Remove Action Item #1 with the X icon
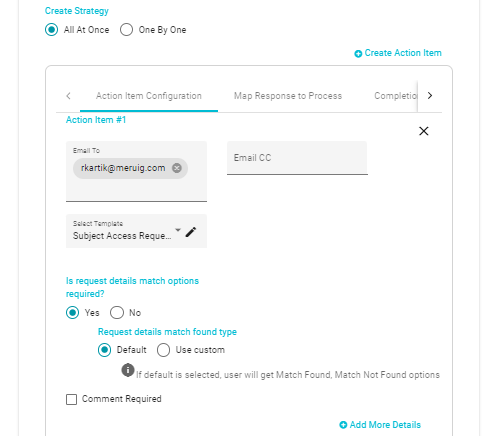Viewport: 497px width, 436px height. (424, 131)
